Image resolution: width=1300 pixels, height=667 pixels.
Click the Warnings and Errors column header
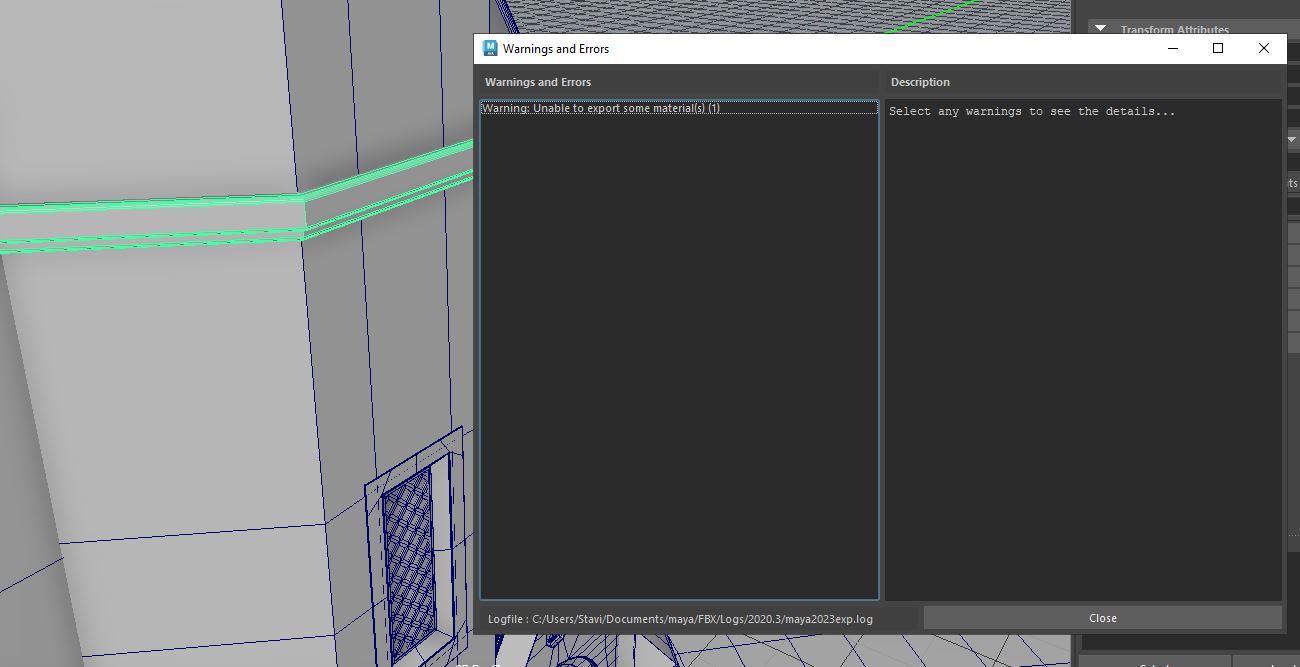[x=536, y=81]
